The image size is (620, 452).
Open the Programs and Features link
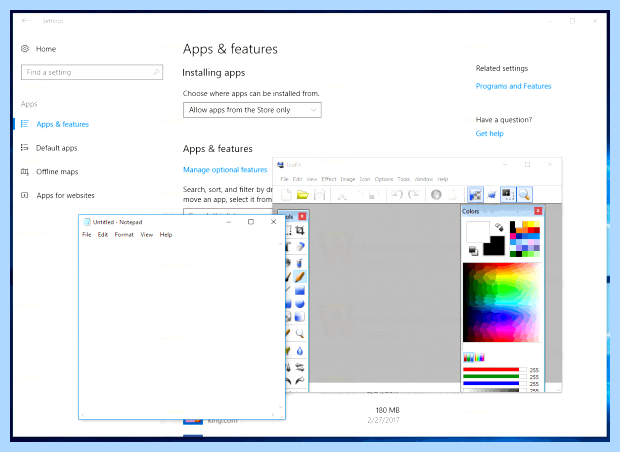click(x=513, y=86)
